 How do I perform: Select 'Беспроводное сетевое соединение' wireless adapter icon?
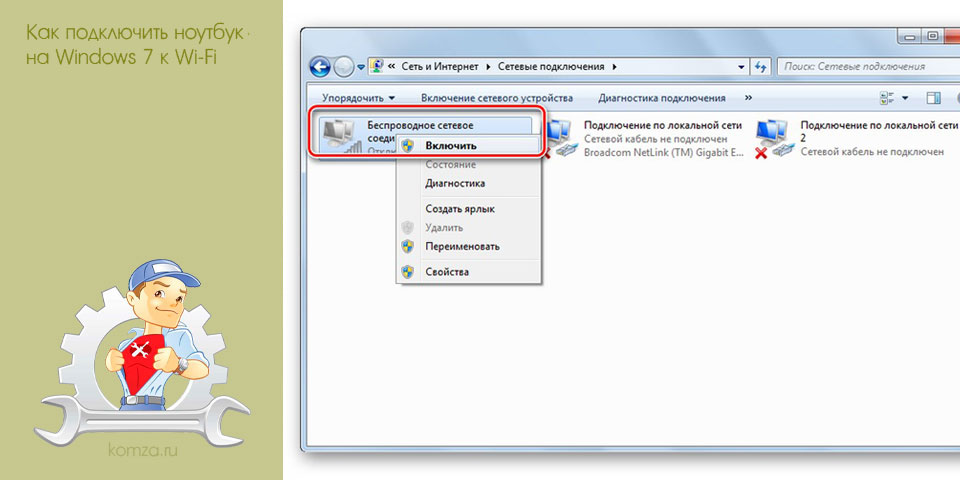pyautogui.click(x=342, y=135)
